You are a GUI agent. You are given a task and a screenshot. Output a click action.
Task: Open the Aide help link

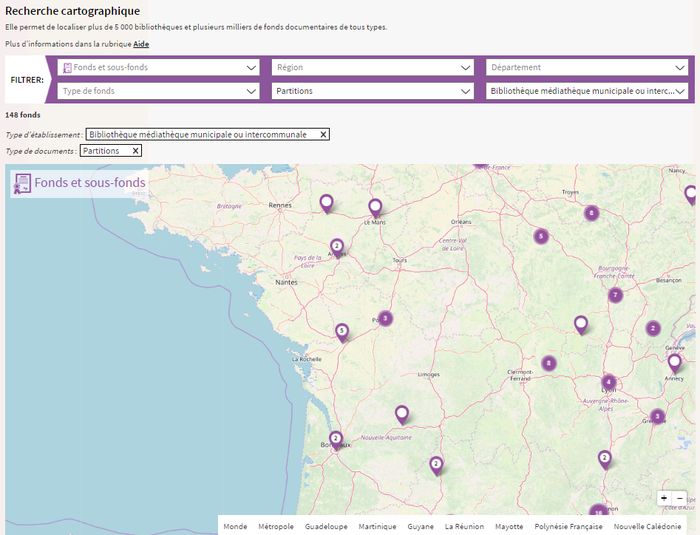[141, 44]
